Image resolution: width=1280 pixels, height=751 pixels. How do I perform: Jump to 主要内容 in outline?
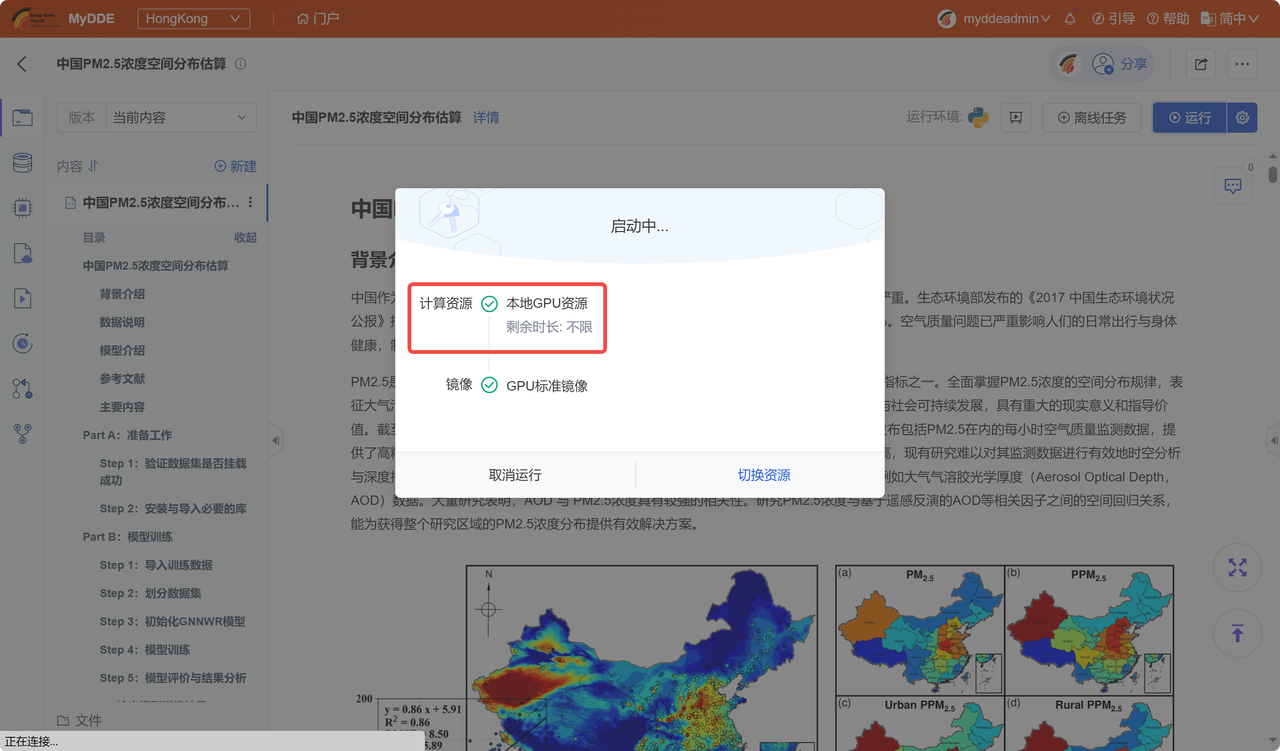coord(122,407)
